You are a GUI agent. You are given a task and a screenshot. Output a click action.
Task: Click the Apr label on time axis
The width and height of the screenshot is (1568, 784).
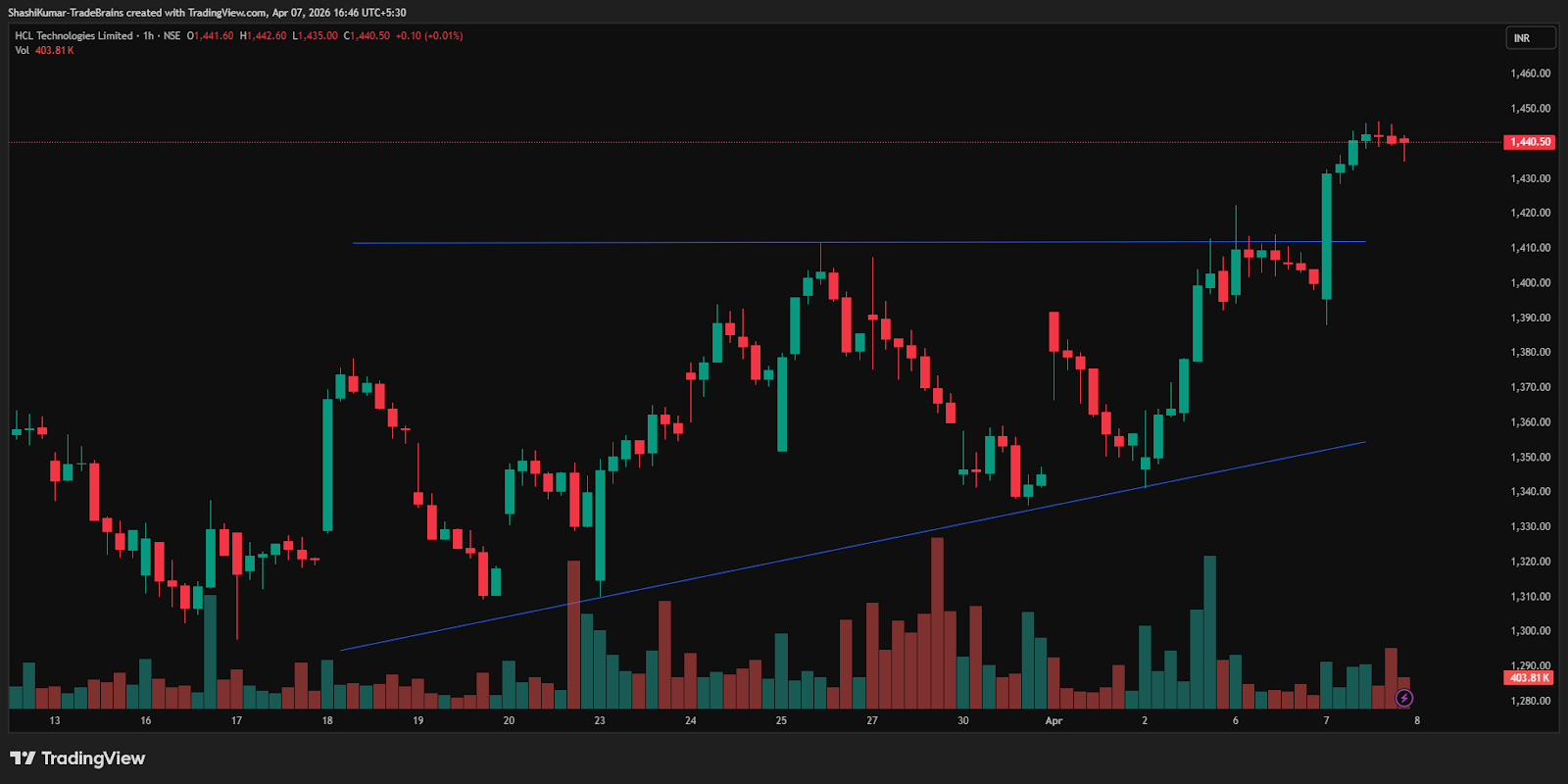point(1053,720)
